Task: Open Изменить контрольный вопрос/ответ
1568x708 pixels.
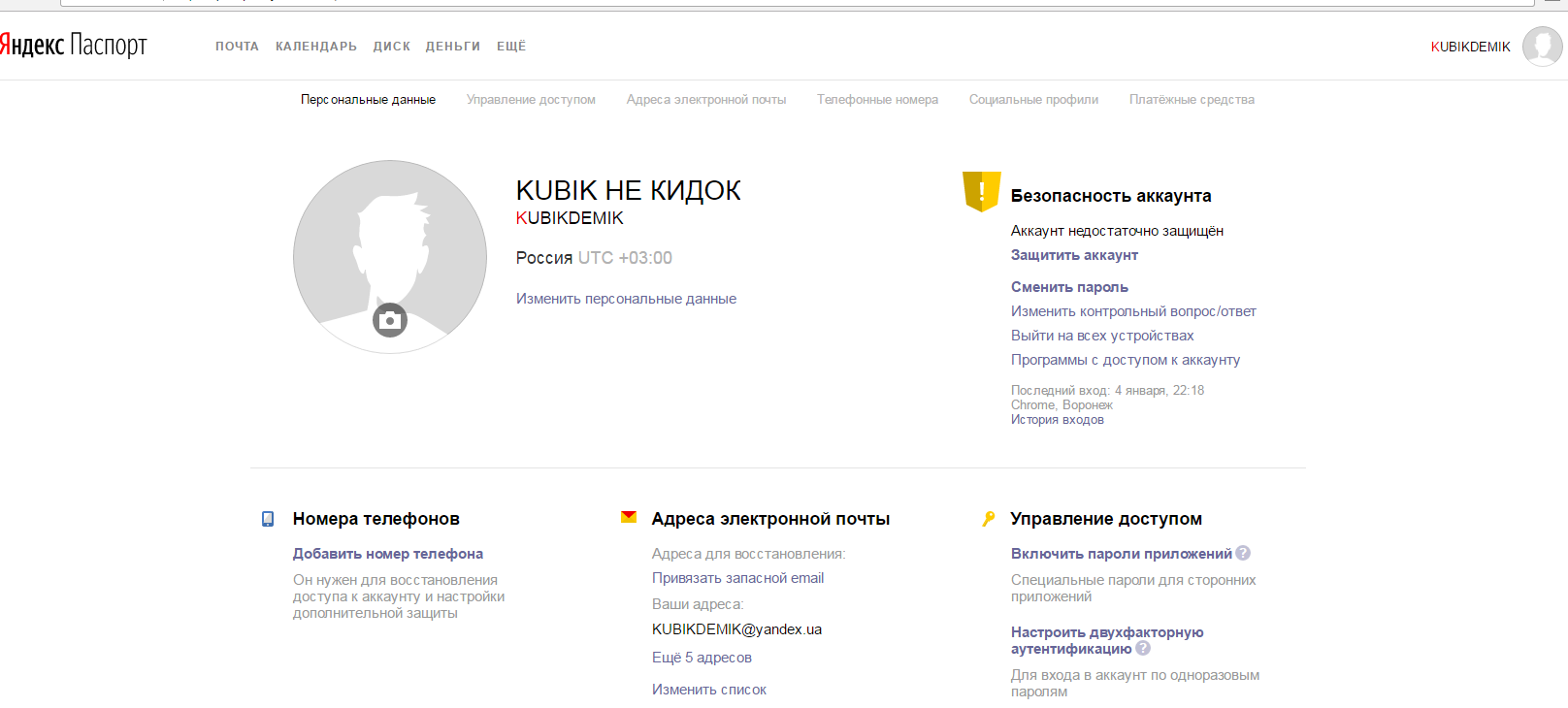Action: (x=1134, y=311)
